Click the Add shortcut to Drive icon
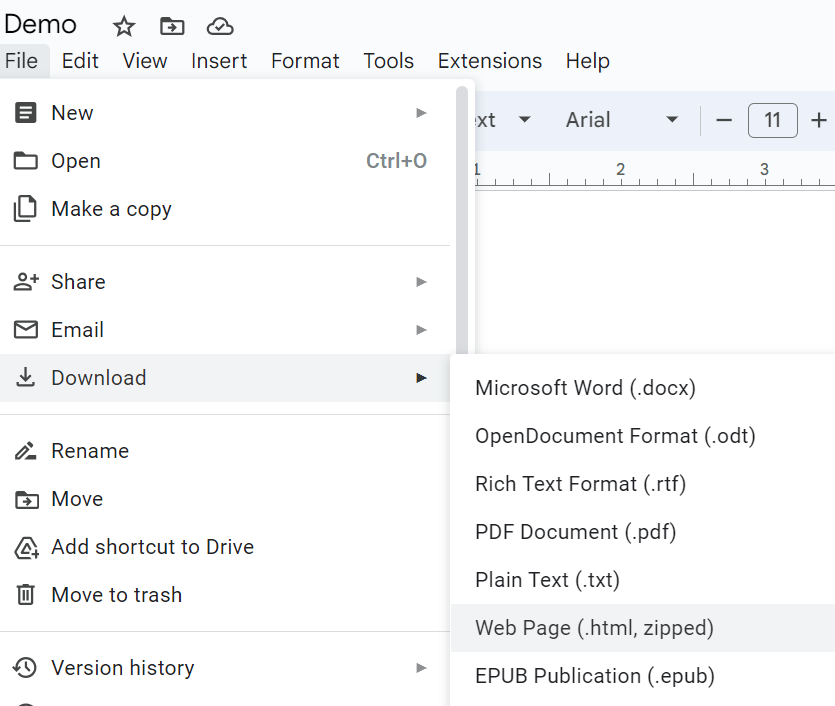Viewport: 835px width, 706px height. [25, 547]
